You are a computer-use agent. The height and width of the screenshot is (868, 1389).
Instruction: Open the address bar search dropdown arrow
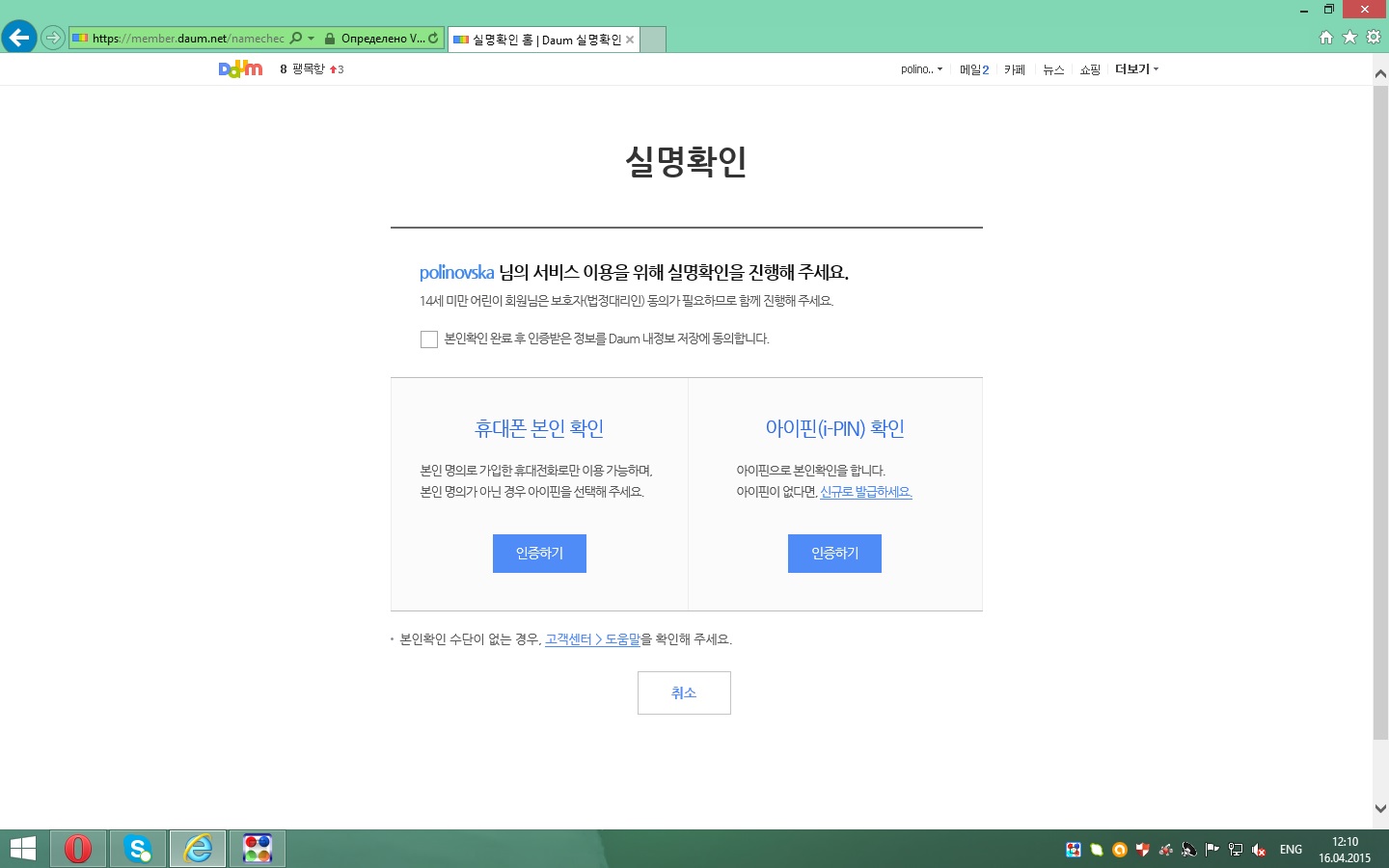[311, 39]
